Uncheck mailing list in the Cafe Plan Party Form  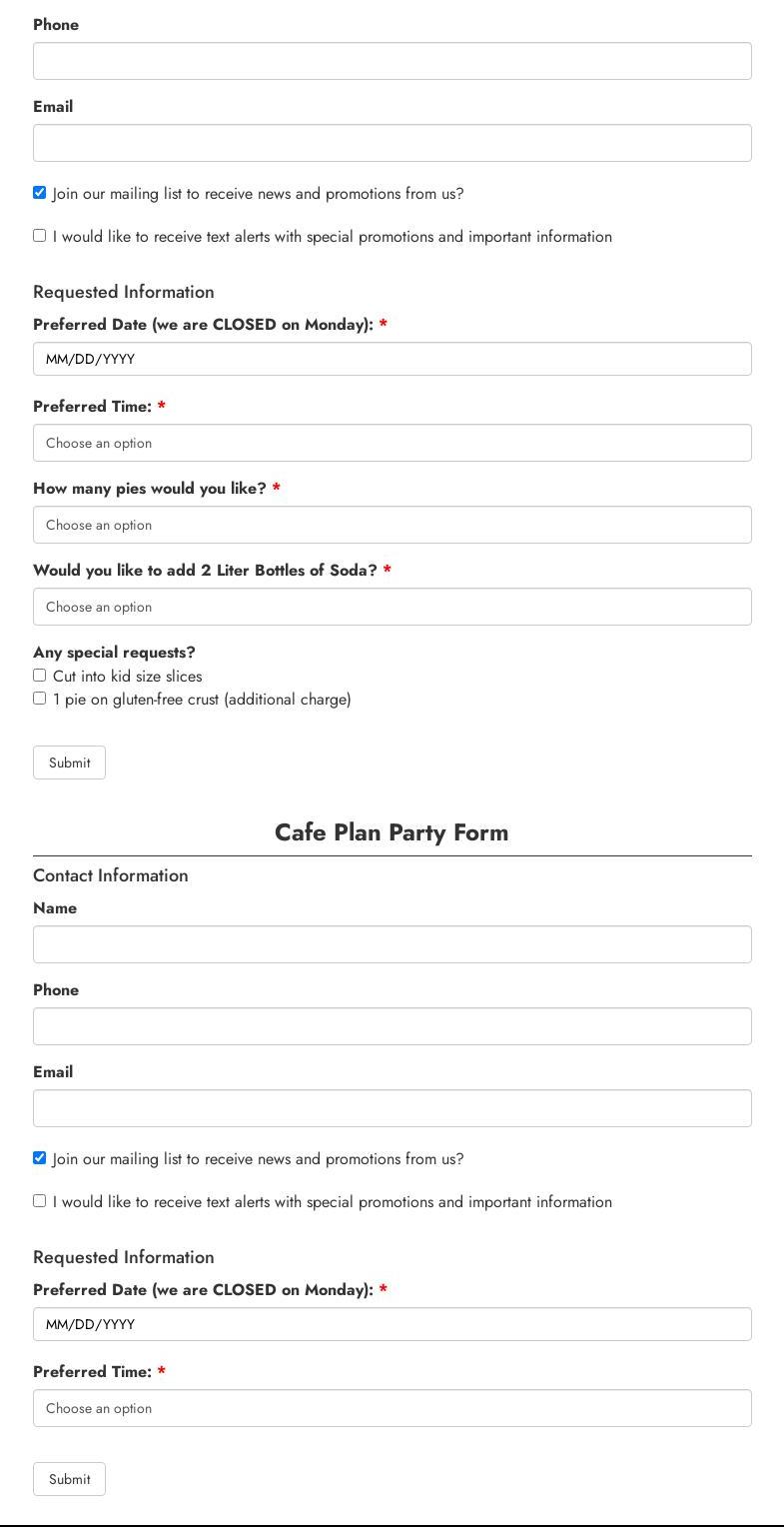click(x=40, y=1158)
